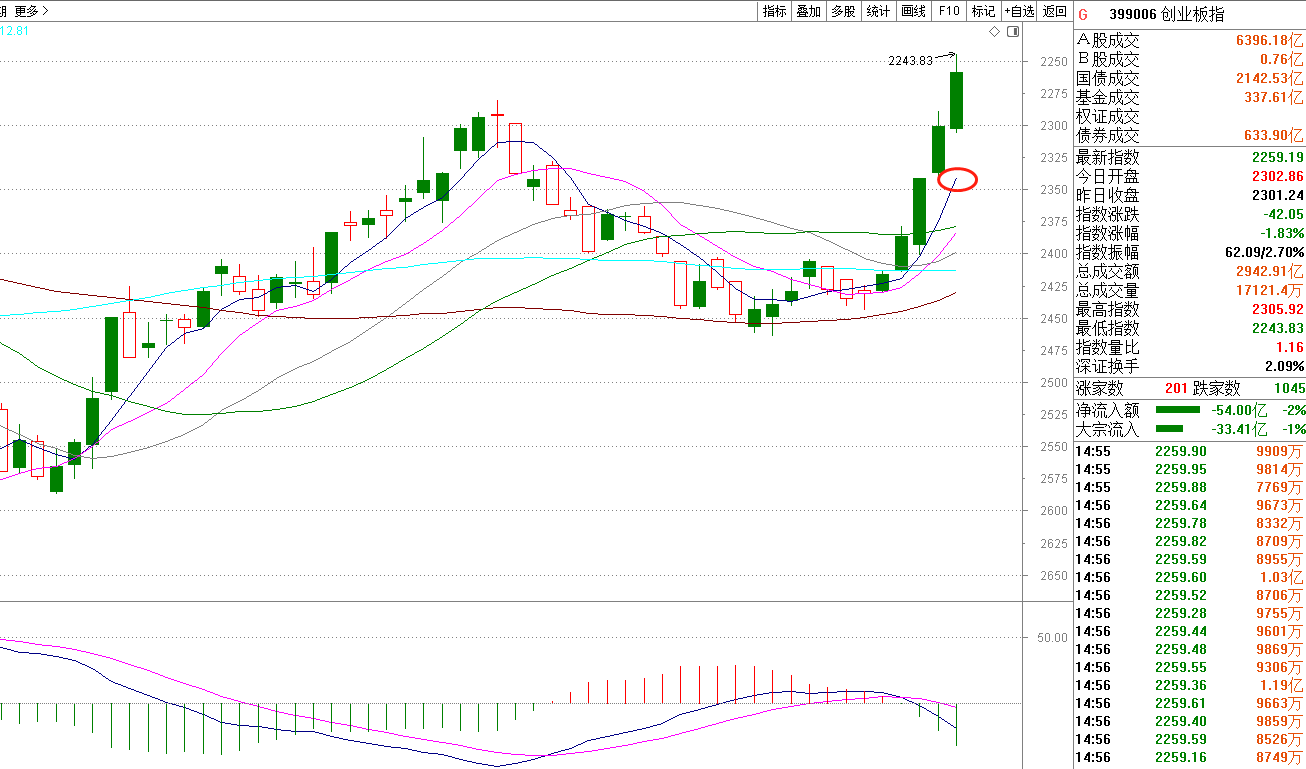Select the 指数涨跌 -42.05 row
Screen dimensions: 1306x769
[x=1190, y=214]
